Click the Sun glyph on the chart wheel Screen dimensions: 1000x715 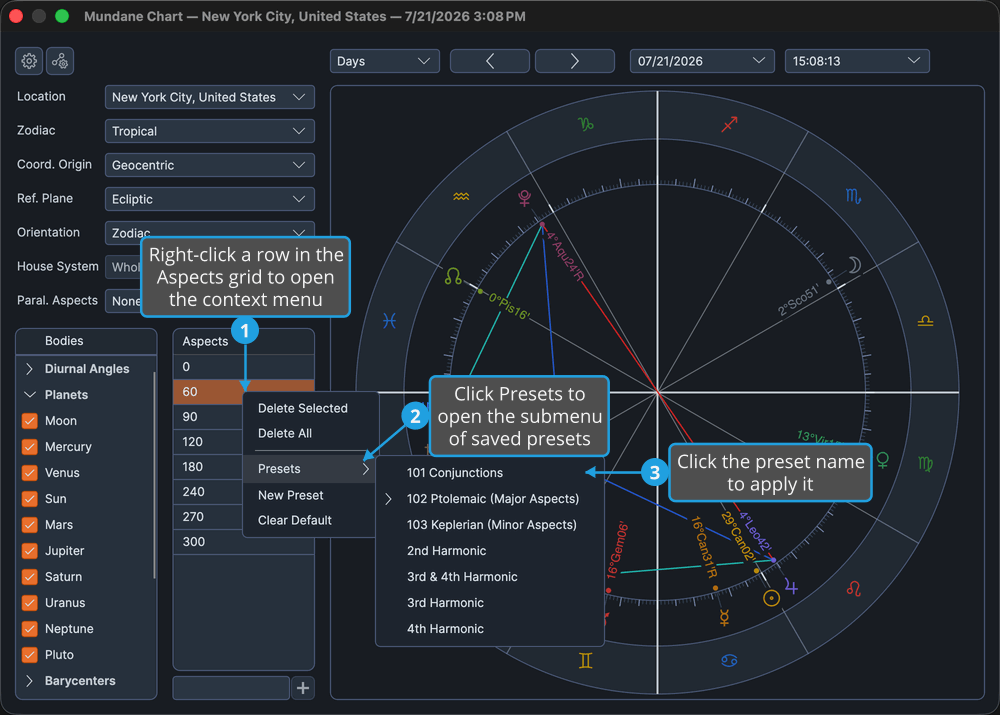(772, 598)
